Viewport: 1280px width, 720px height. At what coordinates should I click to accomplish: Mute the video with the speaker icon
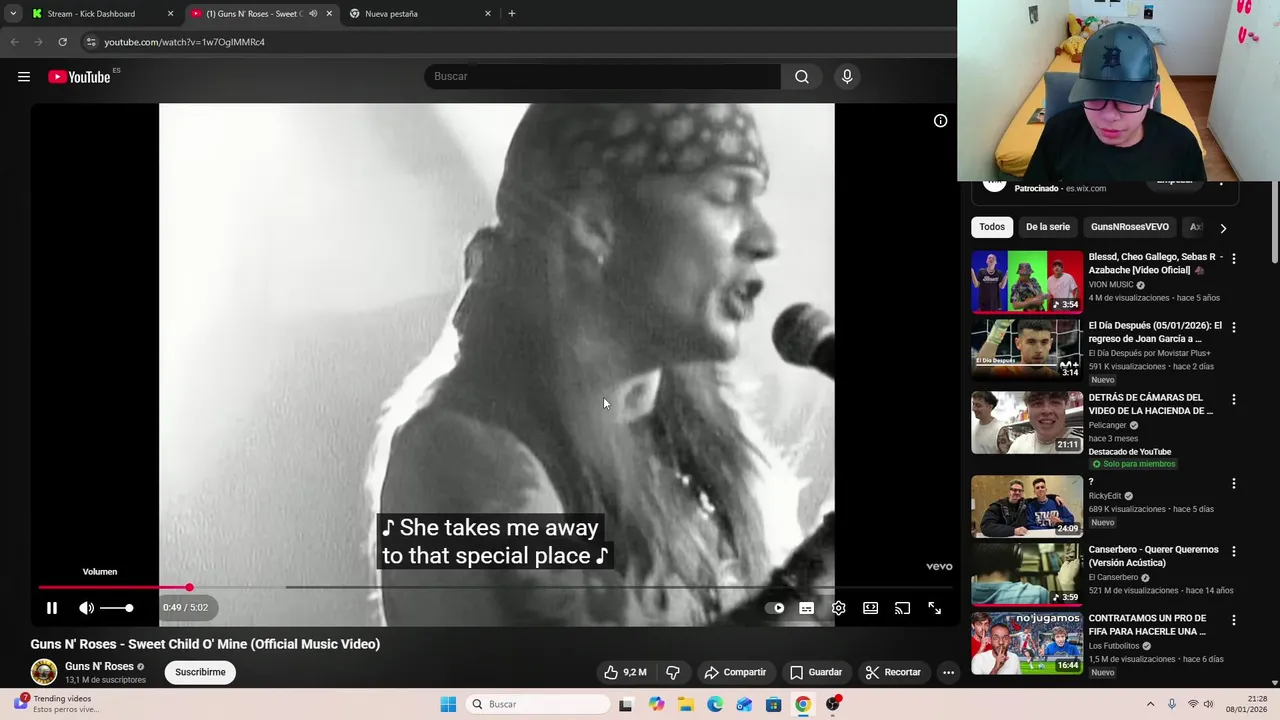[87, 608]
